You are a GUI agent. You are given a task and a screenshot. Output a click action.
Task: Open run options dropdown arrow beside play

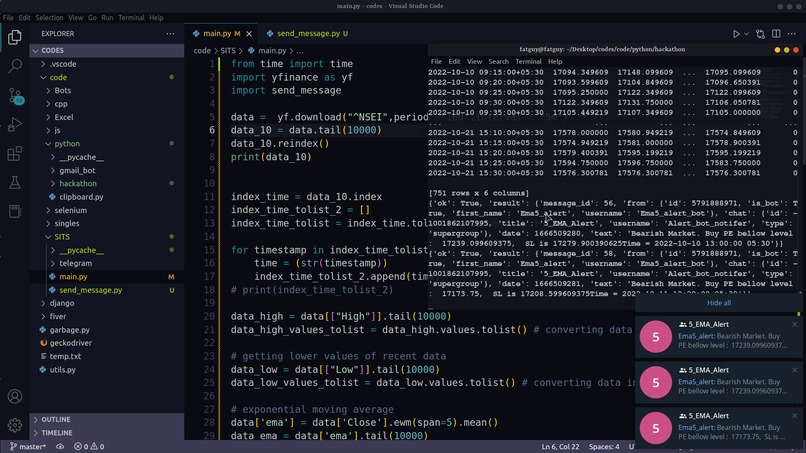[746, 34]
